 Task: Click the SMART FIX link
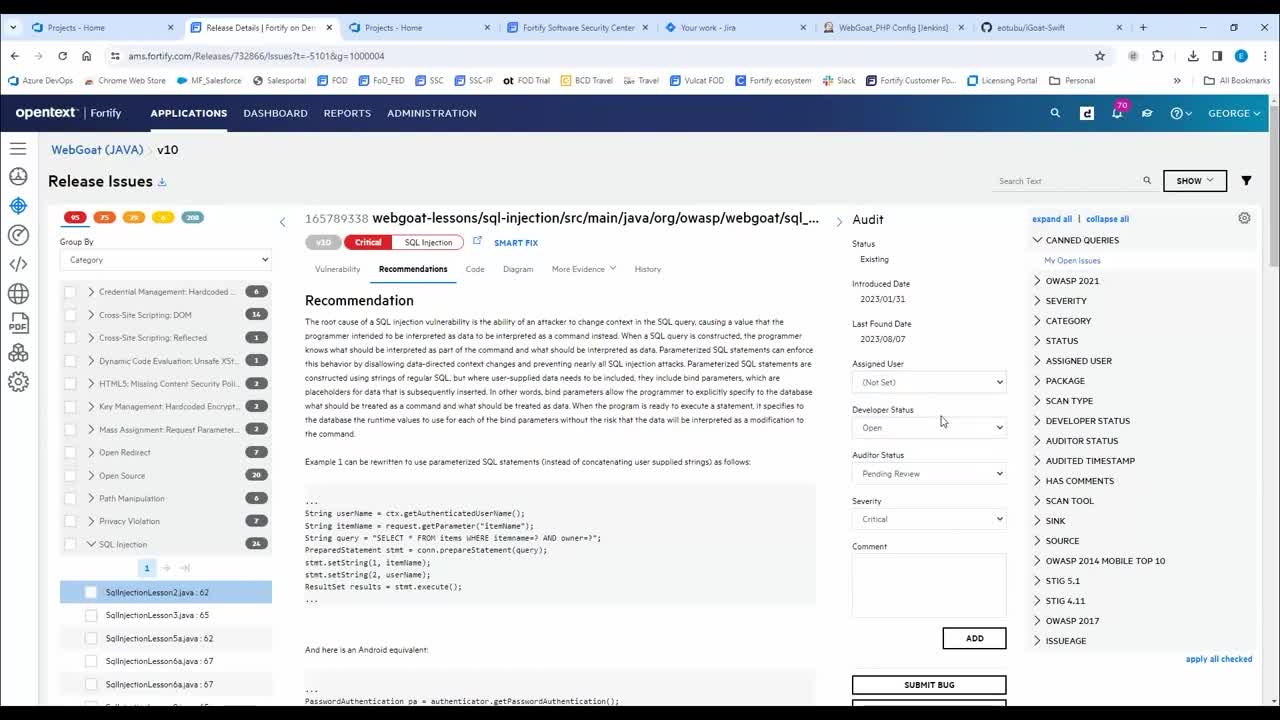click(516, 243)
